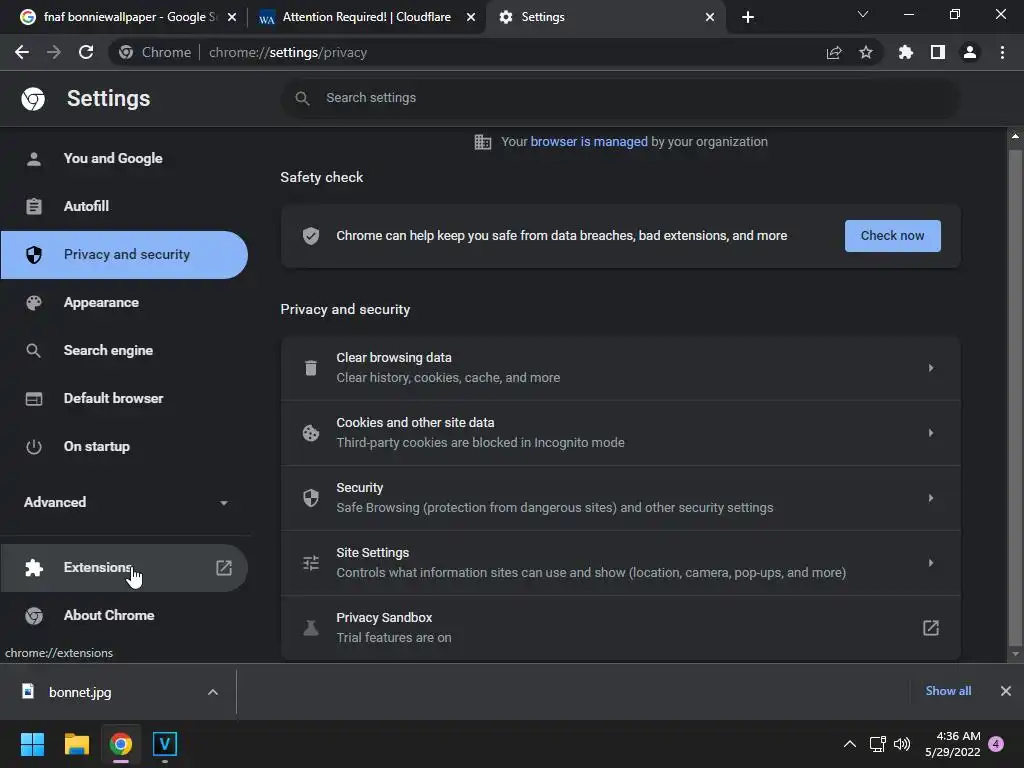
Task: Reload the Settings page
Action: (86, 52)
